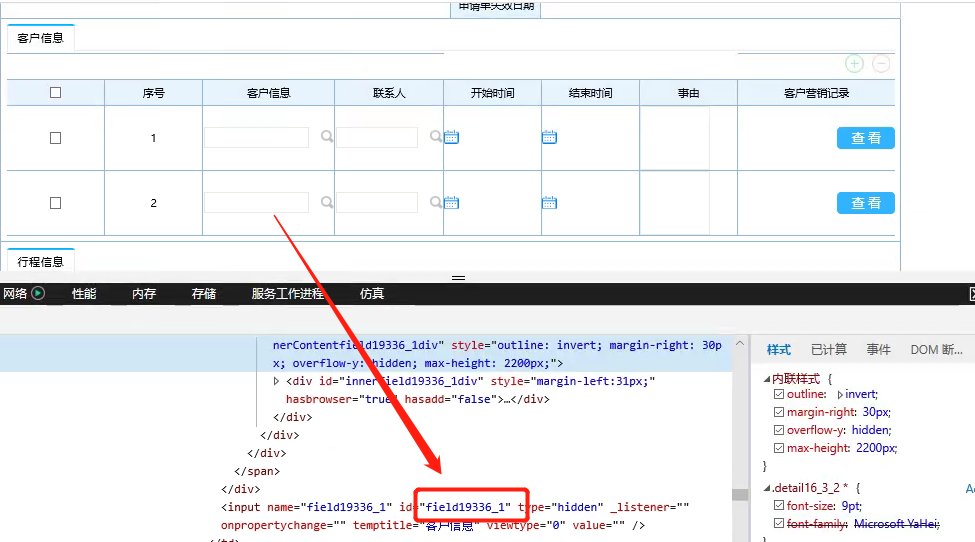The image size is (975, 542).
Task: Open contact search magnifier in row 2
Action: coord(436,202)
